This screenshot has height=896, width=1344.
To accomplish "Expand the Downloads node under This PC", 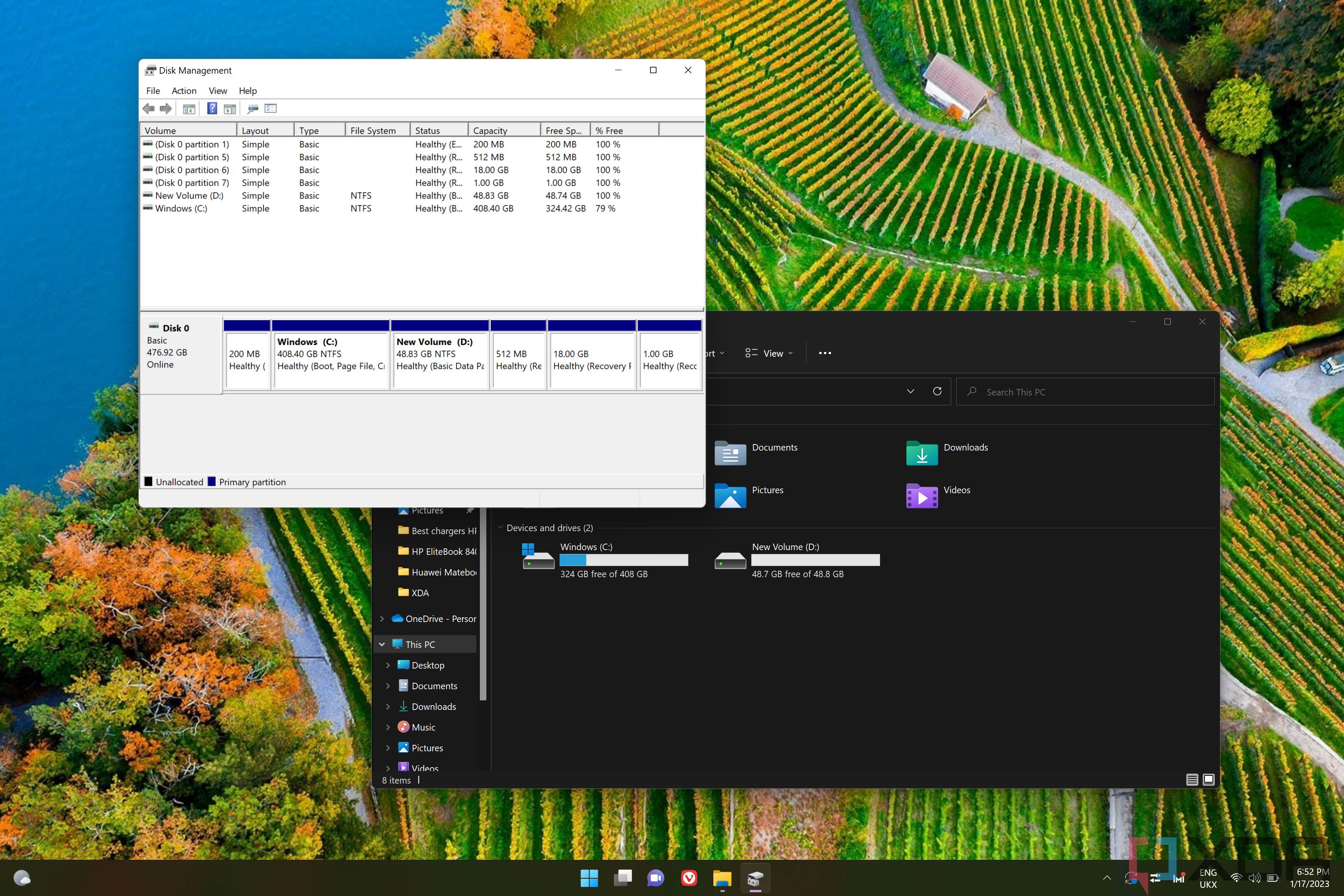I will [x=388, y=706].
